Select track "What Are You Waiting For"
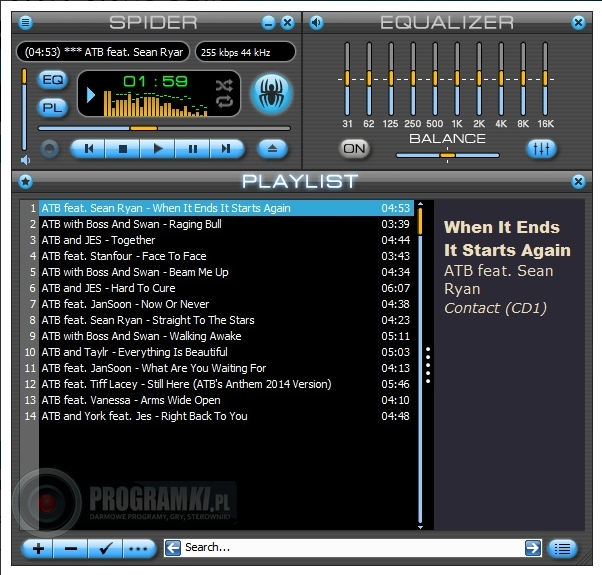The height and width of the screenshot is (575, 602). [226, 368]
